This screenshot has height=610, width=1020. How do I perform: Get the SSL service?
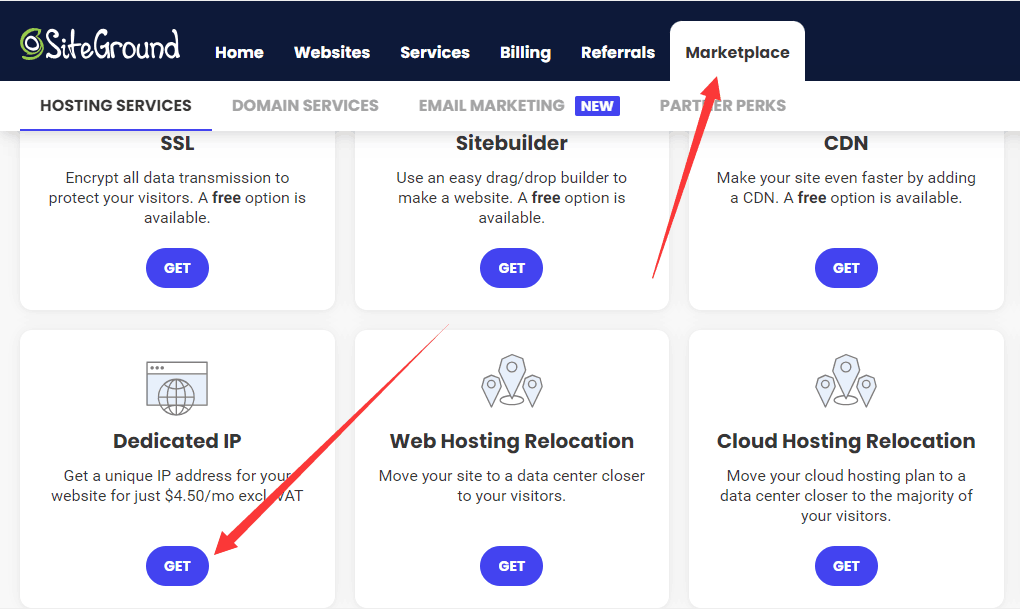(177, 268)
